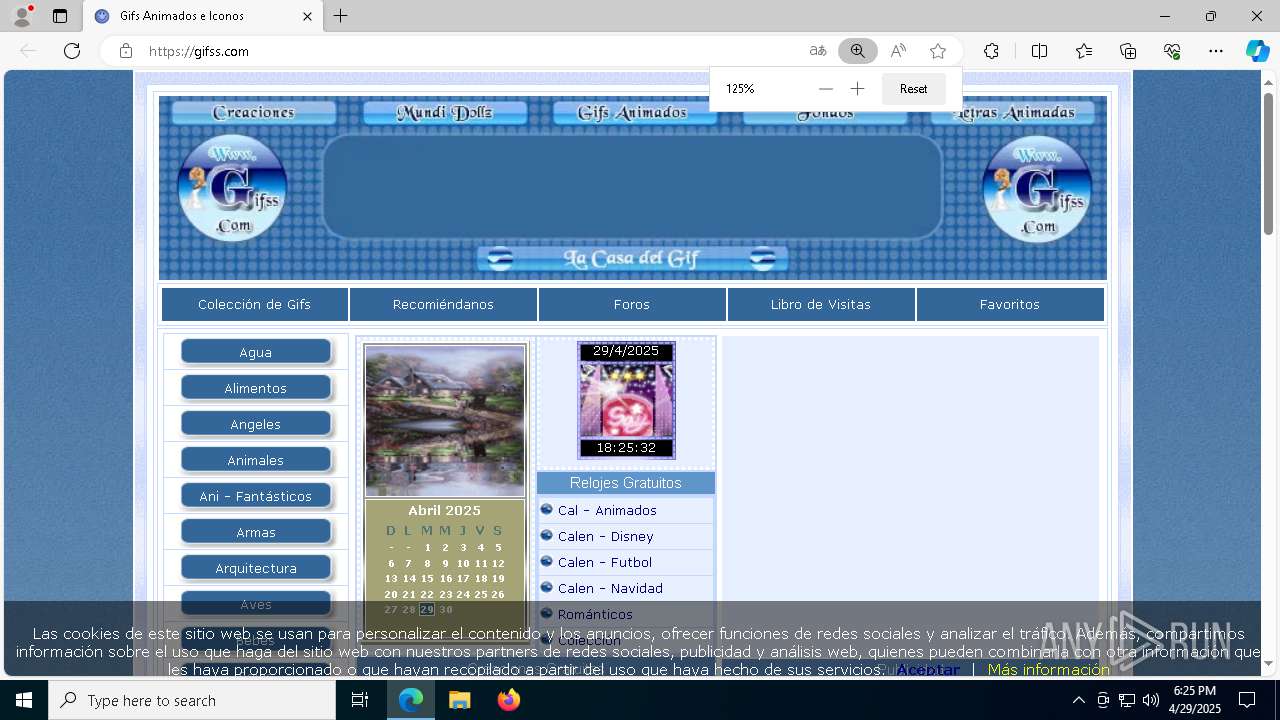Select the Ani - Fantásticos category
The width and height of the screenshot is (1280, 720).
256,496
